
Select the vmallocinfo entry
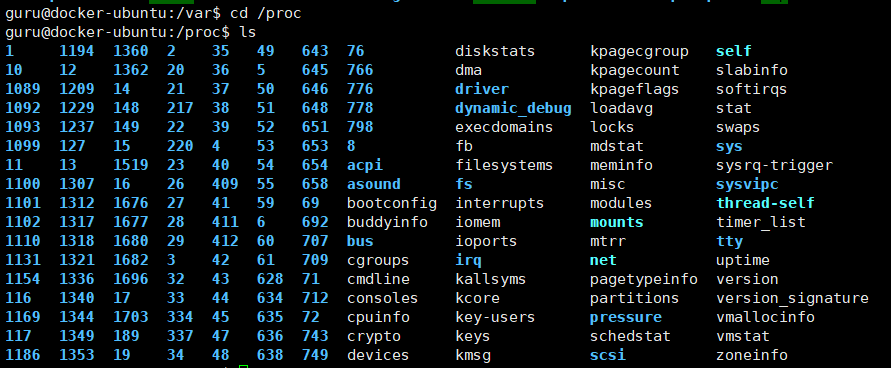[765, 317]
